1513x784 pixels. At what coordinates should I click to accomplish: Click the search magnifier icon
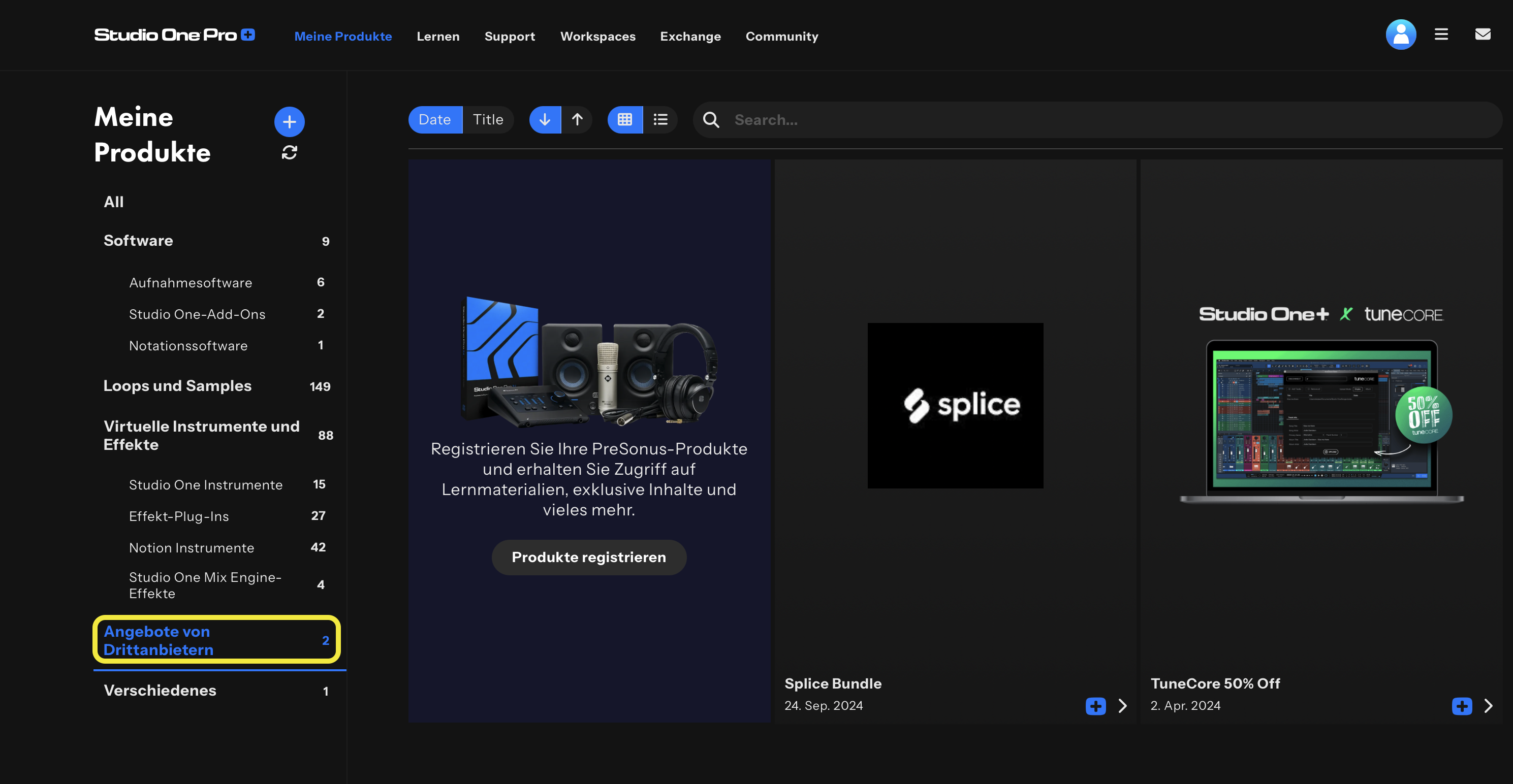pyautogui.click(x=711, y=120)
